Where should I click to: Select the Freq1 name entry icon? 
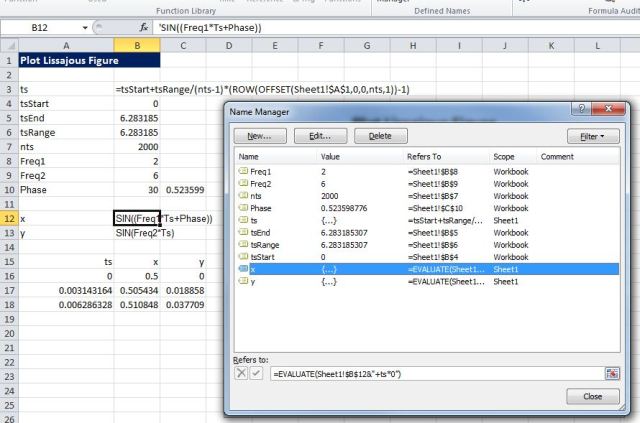pos(243,172)
